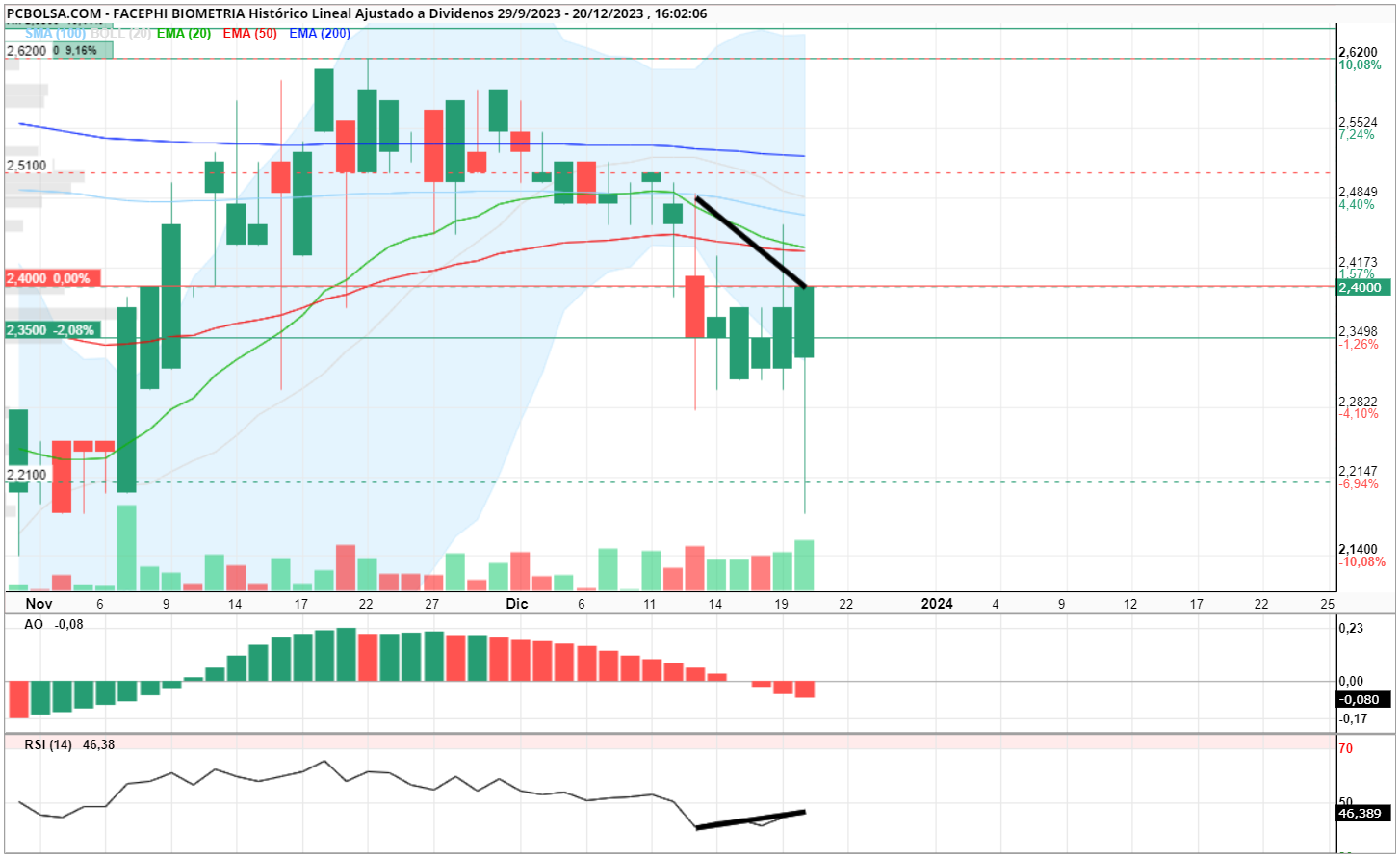Click the 2,2100 dashed level label
The height and width of the screenshot is (858, 1400).
click(27, 475)
